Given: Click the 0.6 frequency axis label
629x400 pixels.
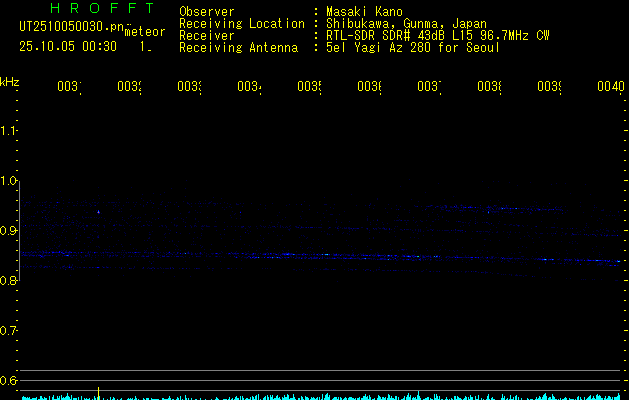Looking at the screenshot, I should click(8, 380).
